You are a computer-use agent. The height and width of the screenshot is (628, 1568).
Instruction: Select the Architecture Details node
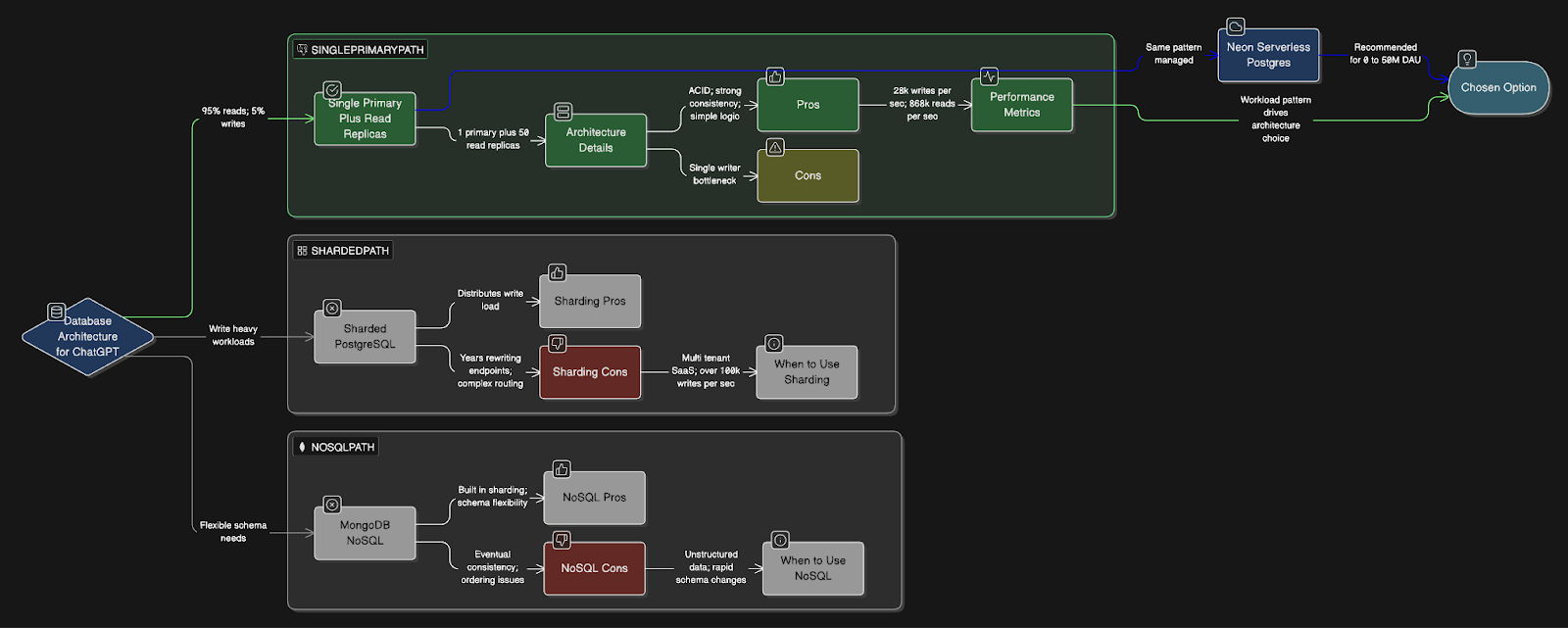pyautogui.click(x=596, y=140)
